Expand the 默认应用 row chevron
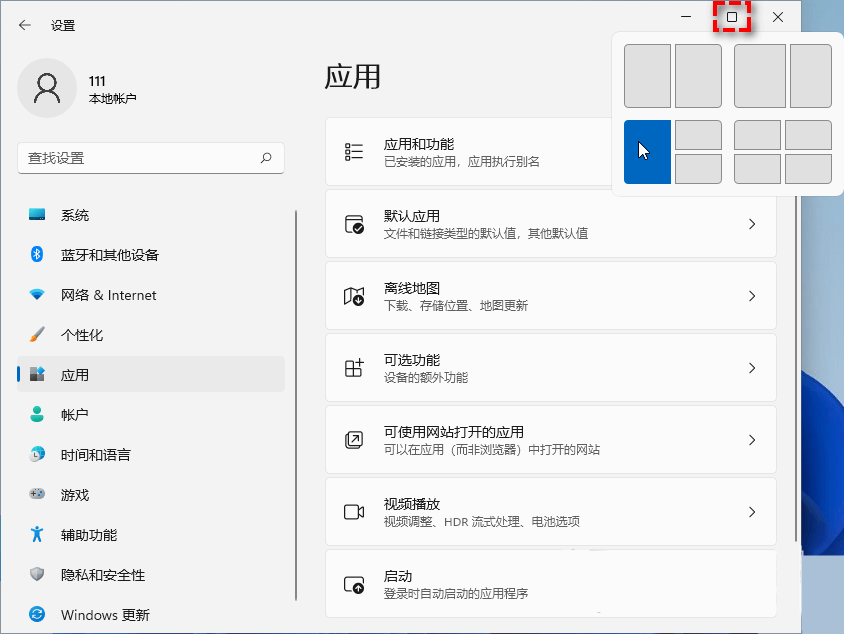Image resolution: width=844 pixels, height=634 pixels. pyautogui.click(x=752, y=224)
